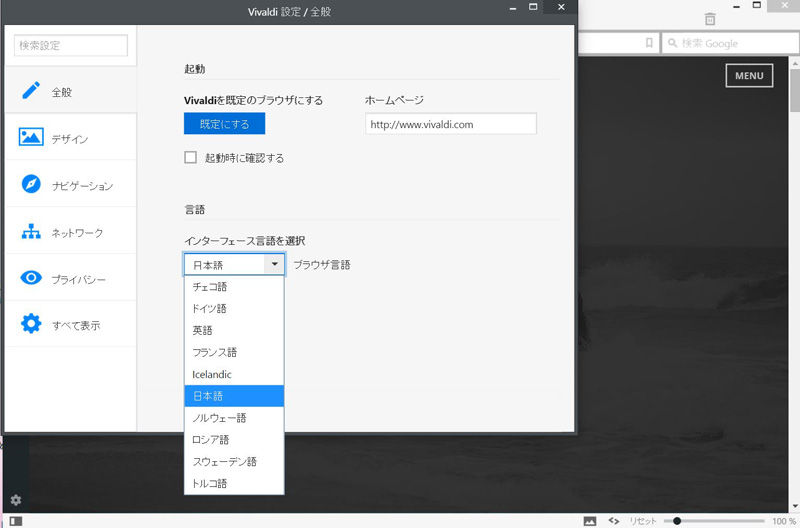Click the 検索 Google search field
800x528 pixels.
point(731,43)
